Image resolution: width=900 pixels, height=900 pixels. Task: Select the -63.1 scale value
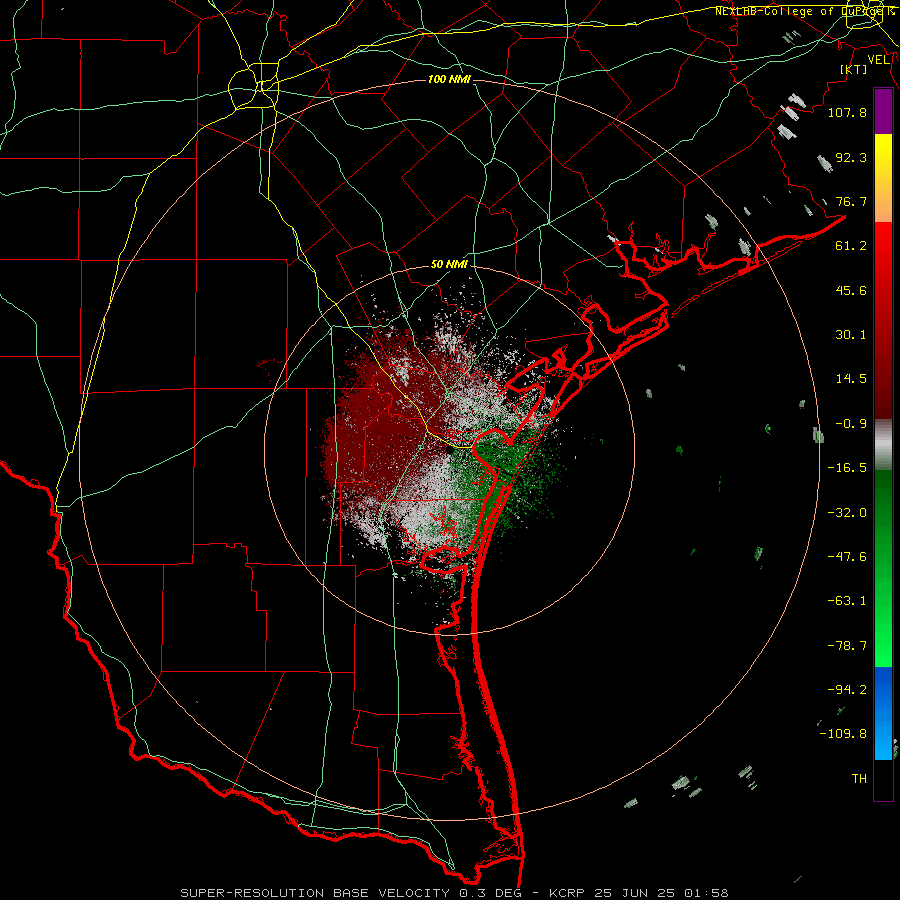[847, 601]
